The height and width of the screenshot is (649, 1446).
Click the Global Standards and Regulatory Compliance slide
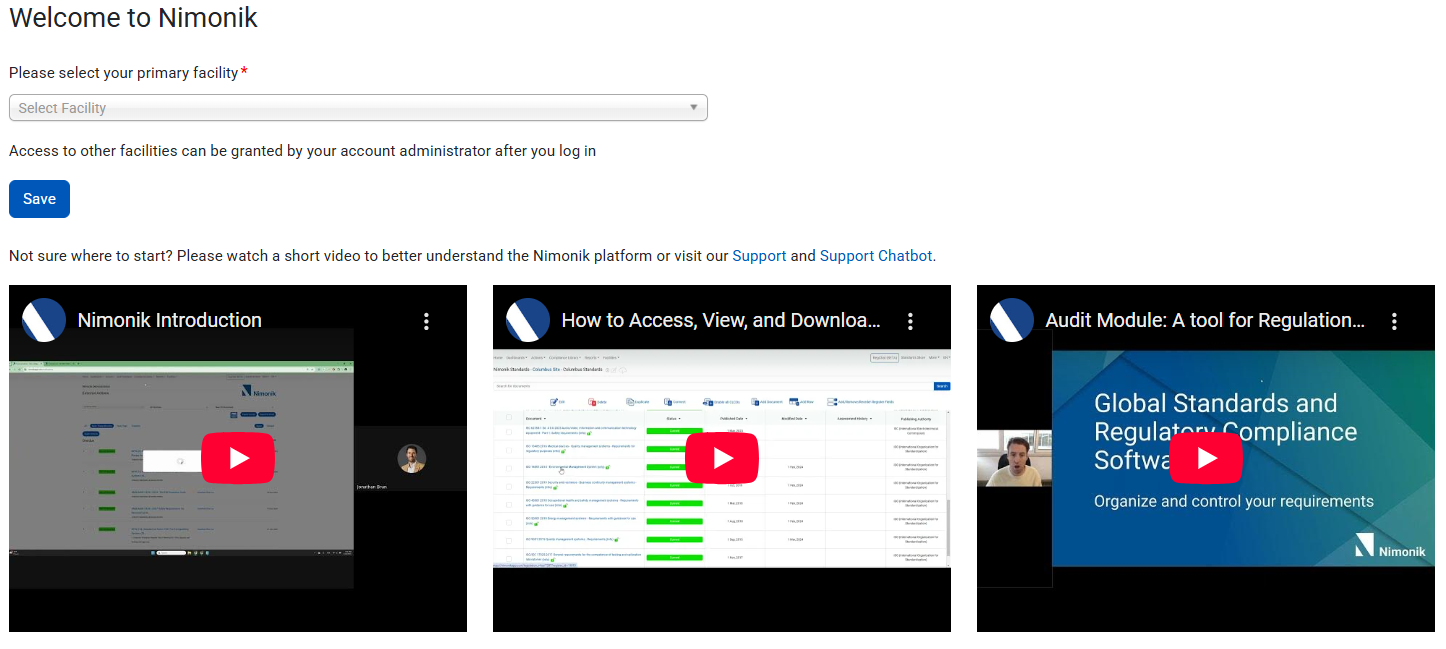pyautogui.click(x=1243, y=458)
